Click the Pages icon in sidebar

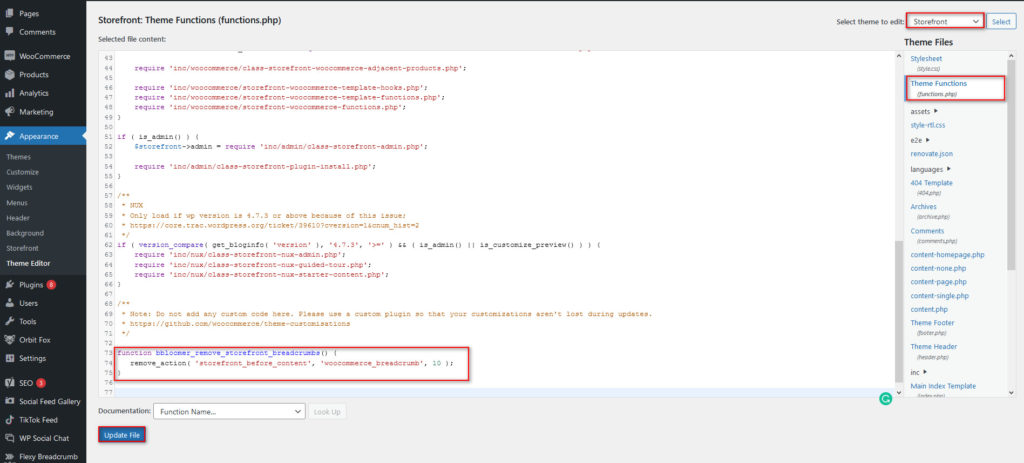[x=10, y=13]
